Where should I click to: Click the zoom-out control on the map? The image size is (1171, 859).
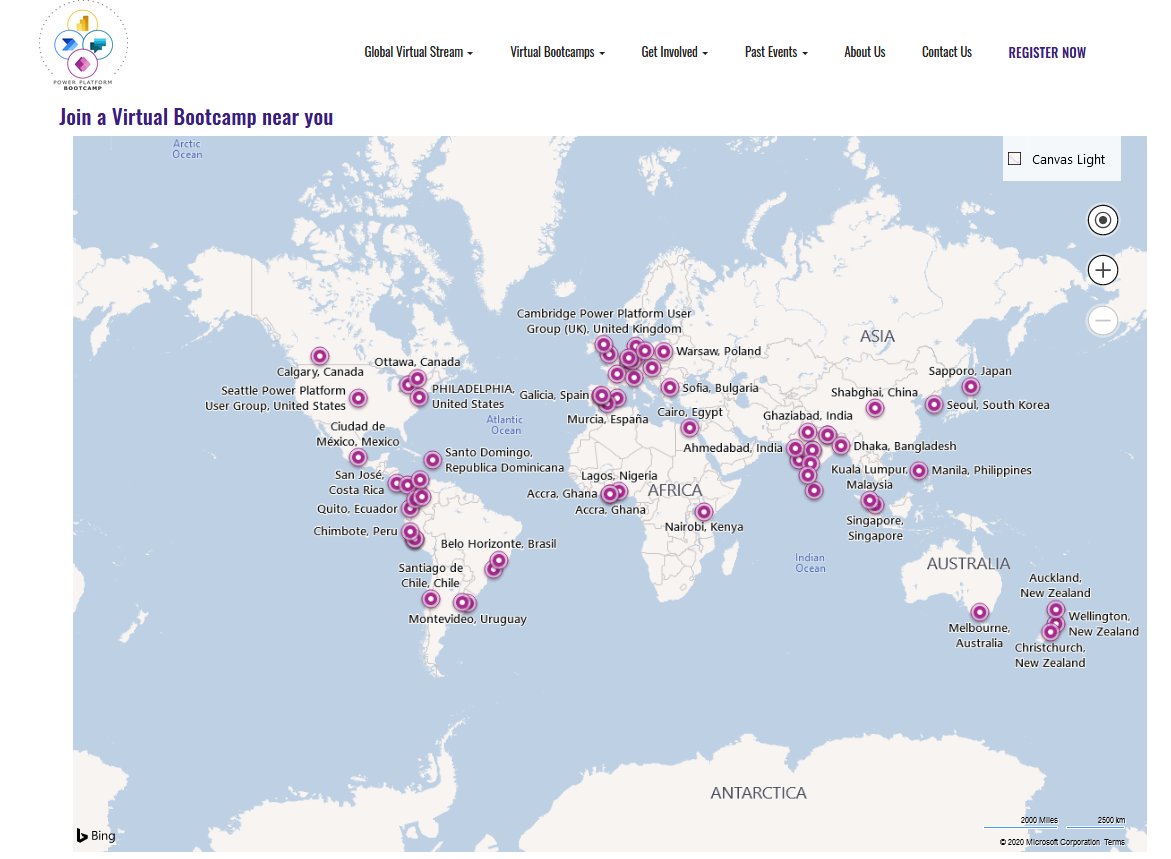click(x=1102, y=319)
